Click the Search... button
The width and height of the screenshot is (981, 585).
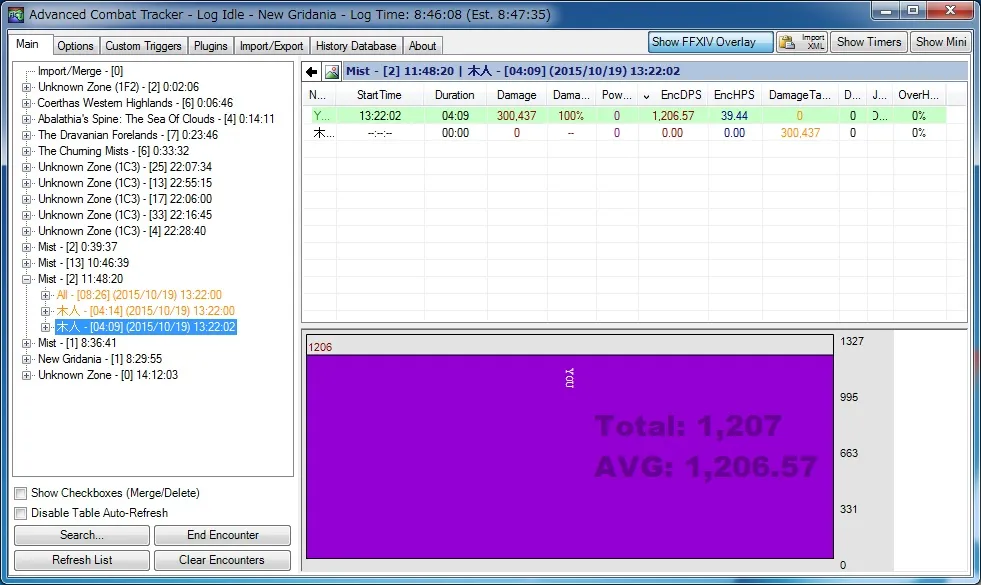click(x=82, y=535)
